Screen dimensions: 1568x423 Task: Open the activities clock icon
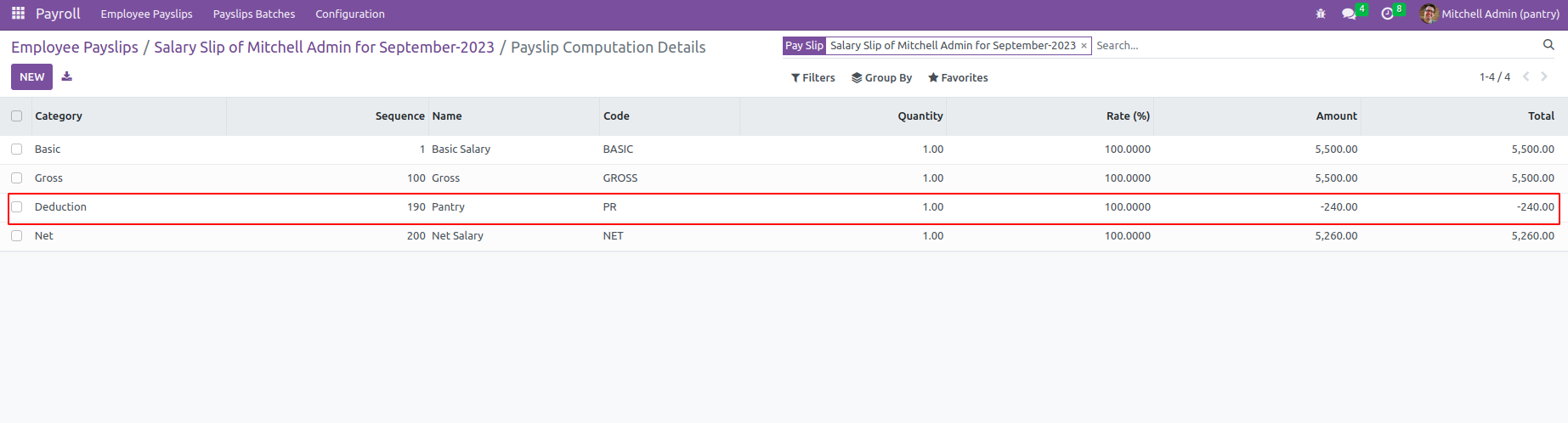(x=1387, y=14)
